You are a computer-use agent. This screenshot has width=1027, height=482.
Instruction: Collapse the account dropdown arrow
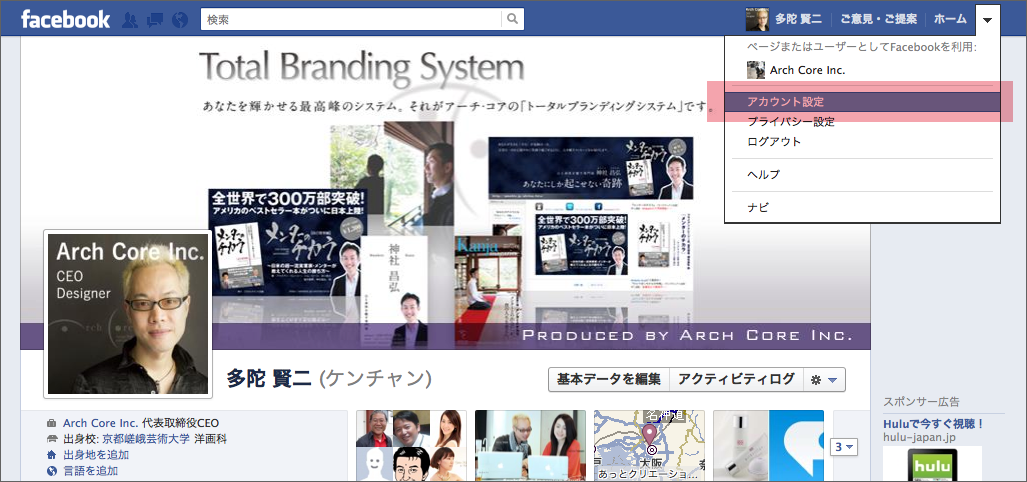click(987, 20)
